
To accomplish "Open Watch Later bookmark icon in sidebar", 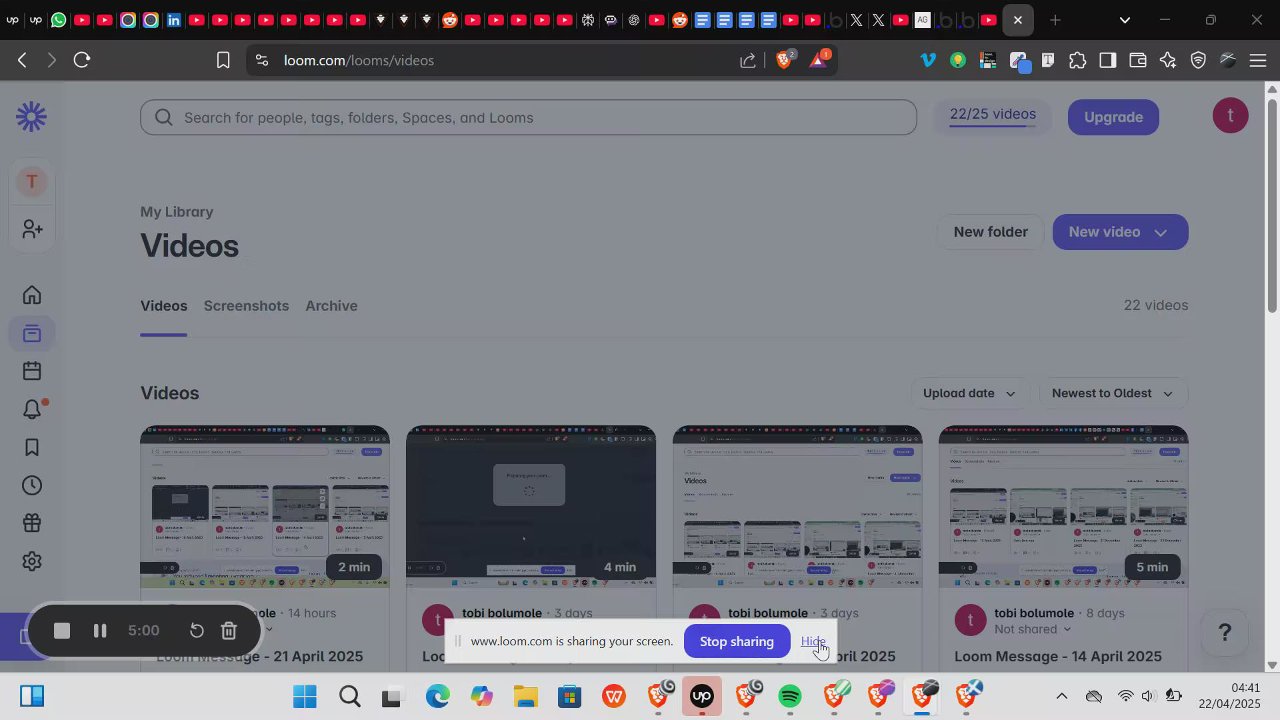I will point(32,447).
